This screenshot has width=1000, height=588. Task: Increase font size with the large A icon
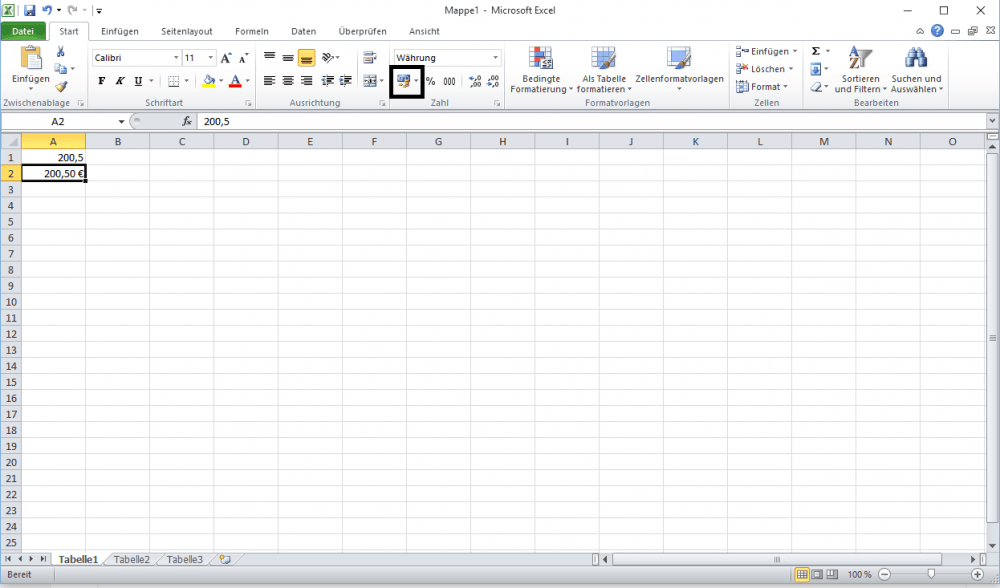click(x=226, y=58)
